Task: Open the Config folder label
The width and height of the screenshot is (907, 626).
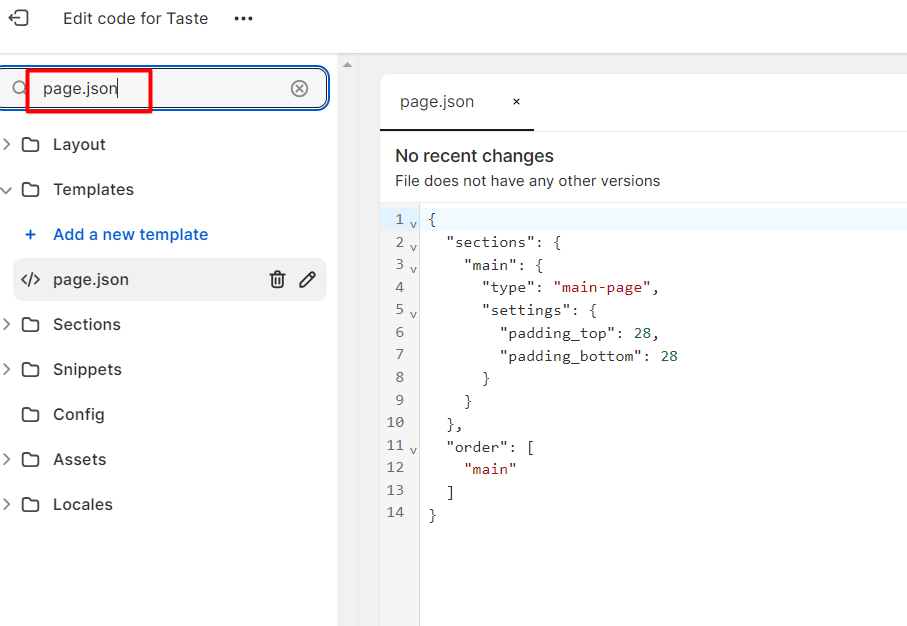Action: pyautogui.click(x=79, y=414)
